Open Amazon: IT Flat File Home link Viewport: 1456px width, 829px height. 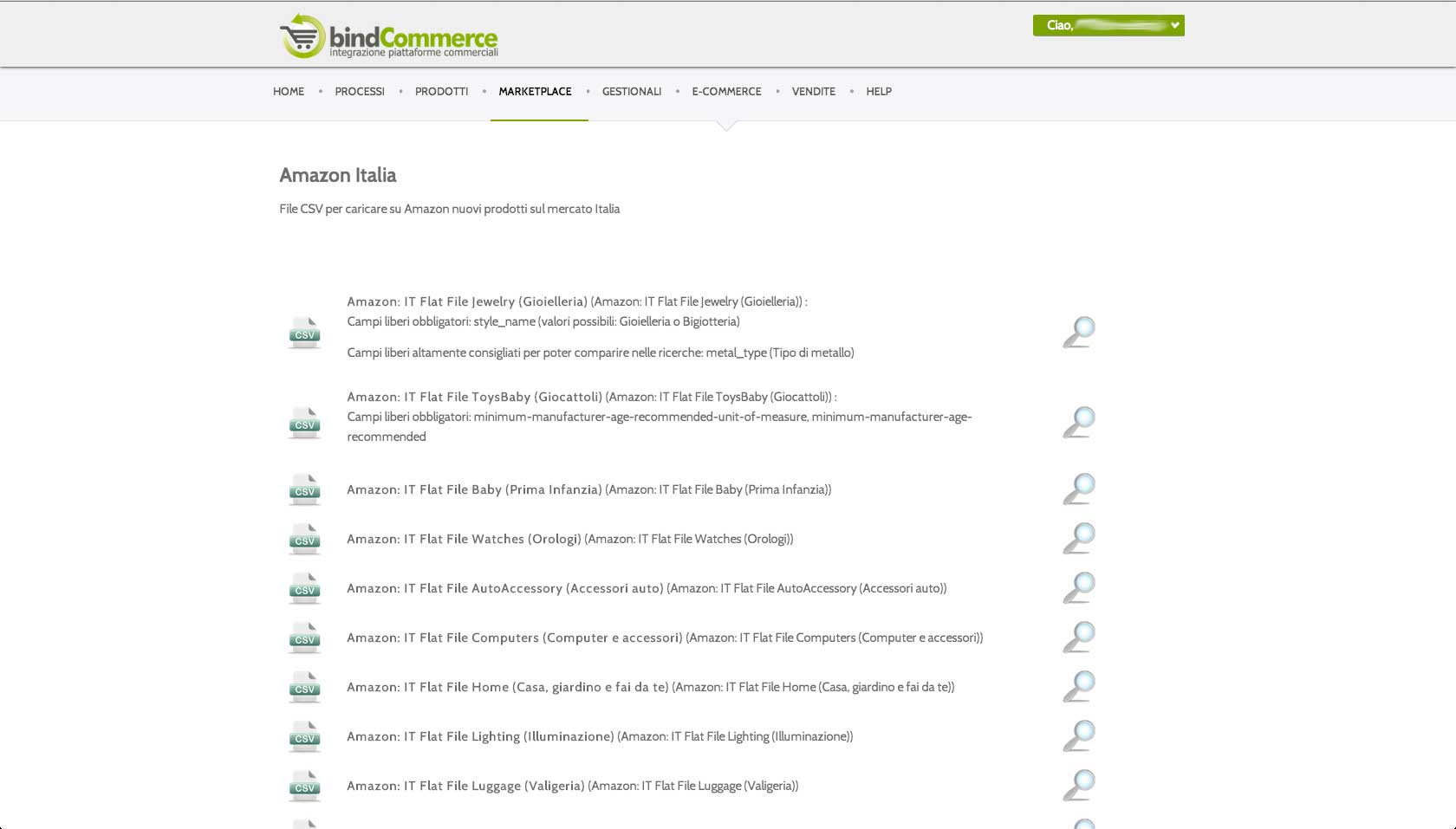(x=508, y=687)
